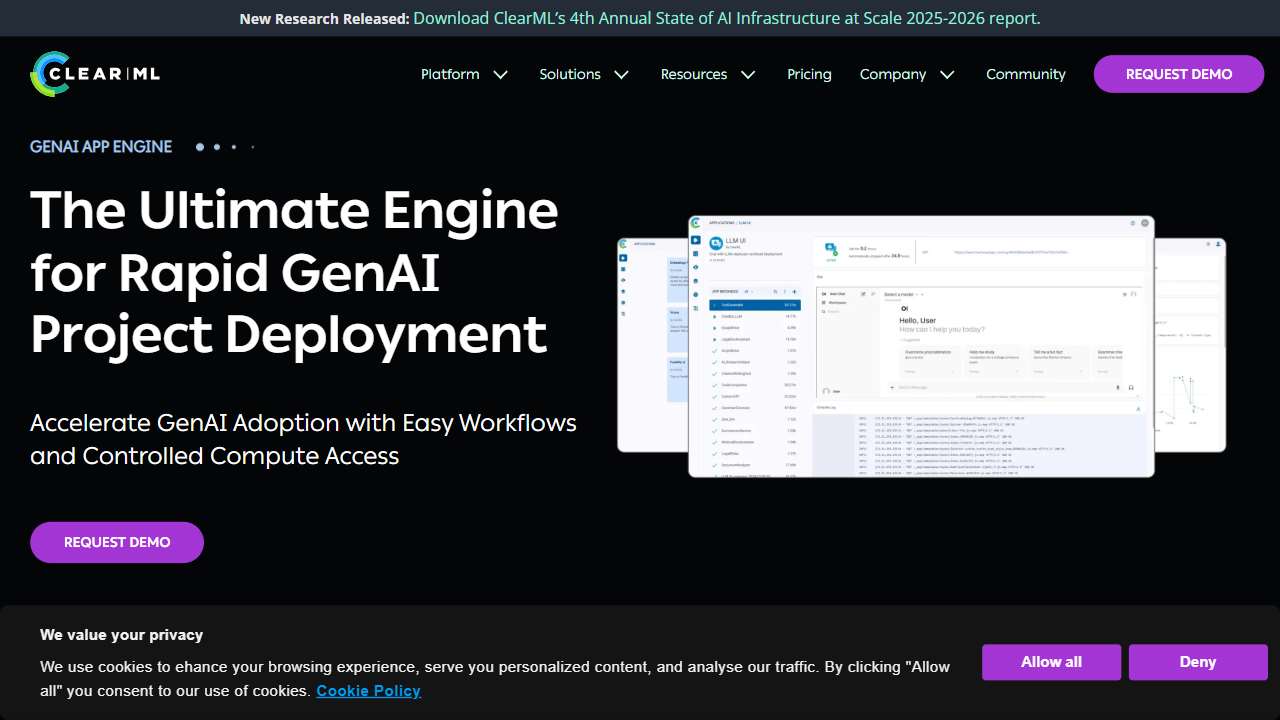Screen dimensions: 1280x720
Task: Open the State of AI Infrastructure report link
Action: pyautogui.click(x=726, y=18)
